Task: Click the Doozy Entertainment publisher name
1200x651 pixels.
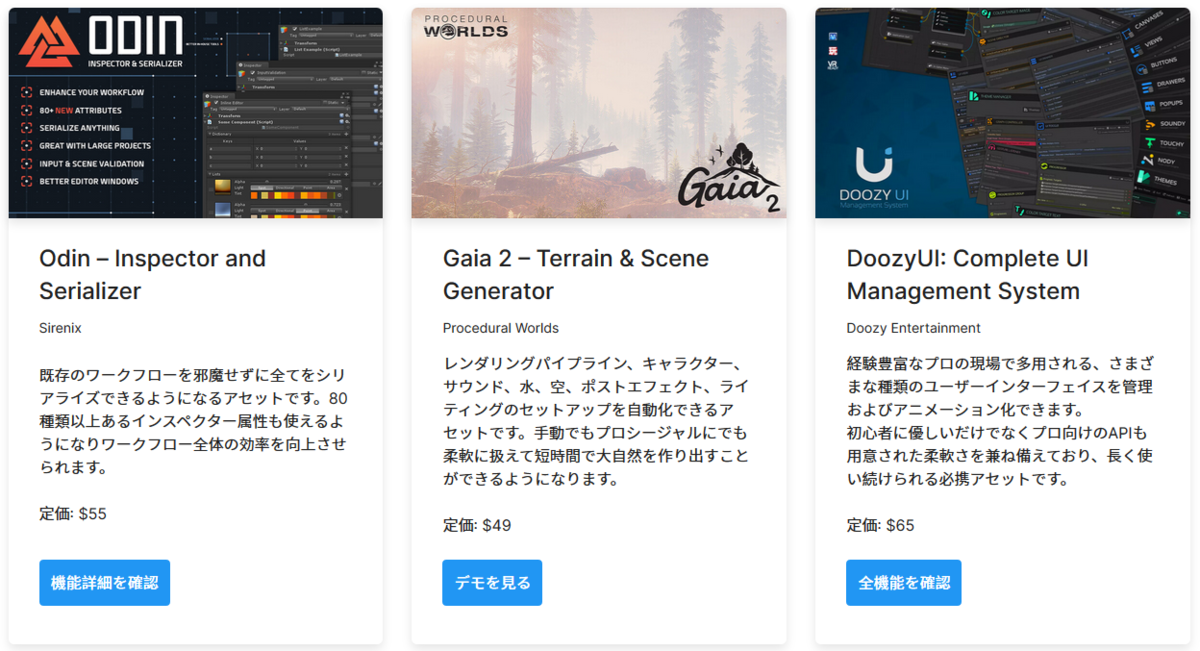Action: (914, 328)
